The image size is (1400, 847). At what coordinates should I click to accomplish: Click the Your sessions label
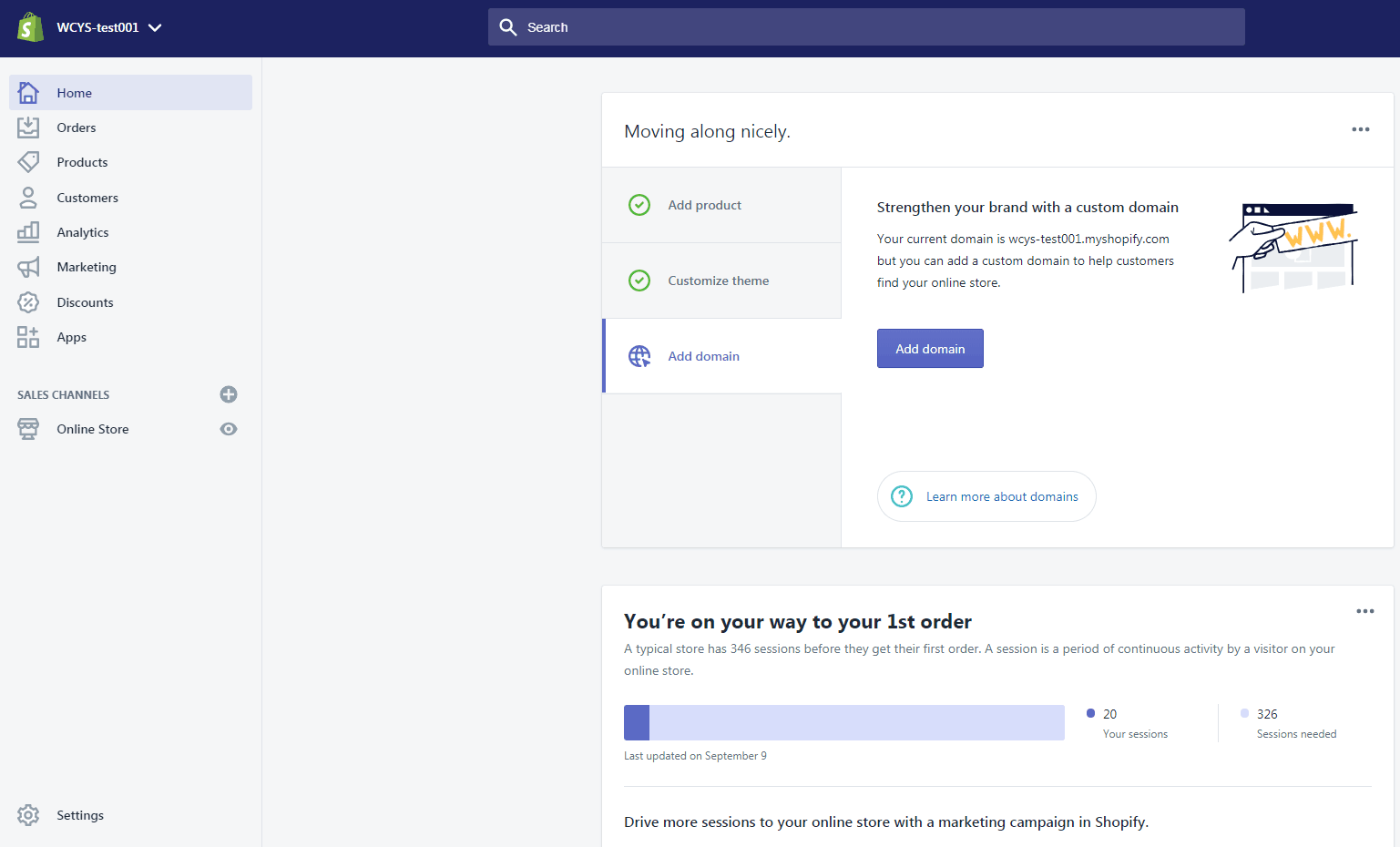point(1135,734)
